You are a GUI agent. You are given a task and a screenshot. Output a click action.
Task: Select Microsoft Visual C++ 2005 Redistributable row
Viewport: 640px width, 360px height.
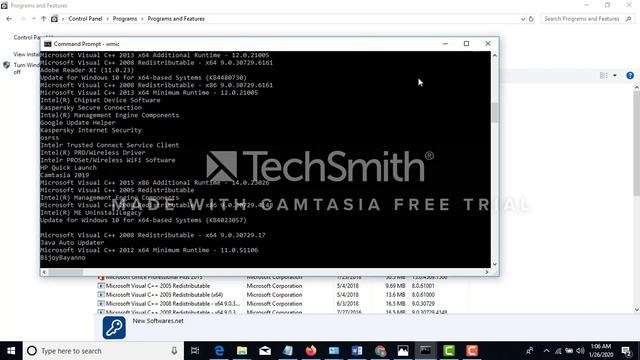pos(282,286)
